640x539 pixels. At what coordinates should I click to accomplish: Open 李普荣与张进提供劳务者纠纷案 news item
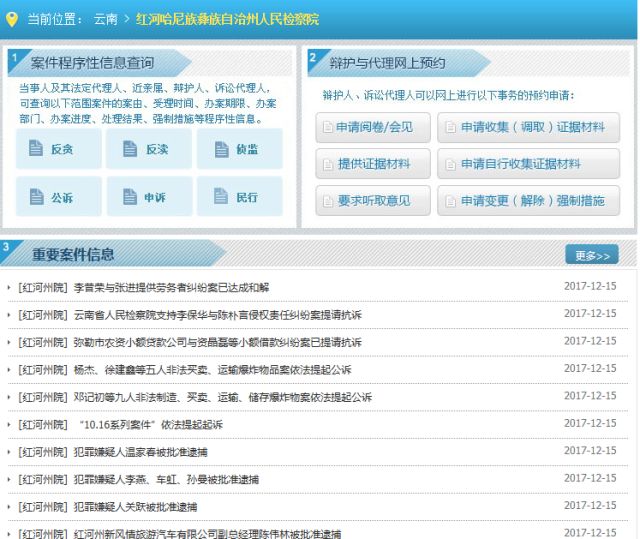[x=171, y=288]
